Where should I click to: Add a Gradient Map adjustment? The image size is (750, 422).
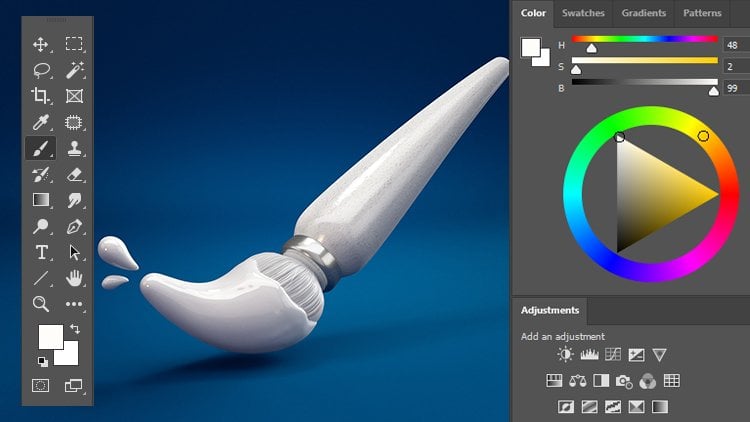click(660, 407)
